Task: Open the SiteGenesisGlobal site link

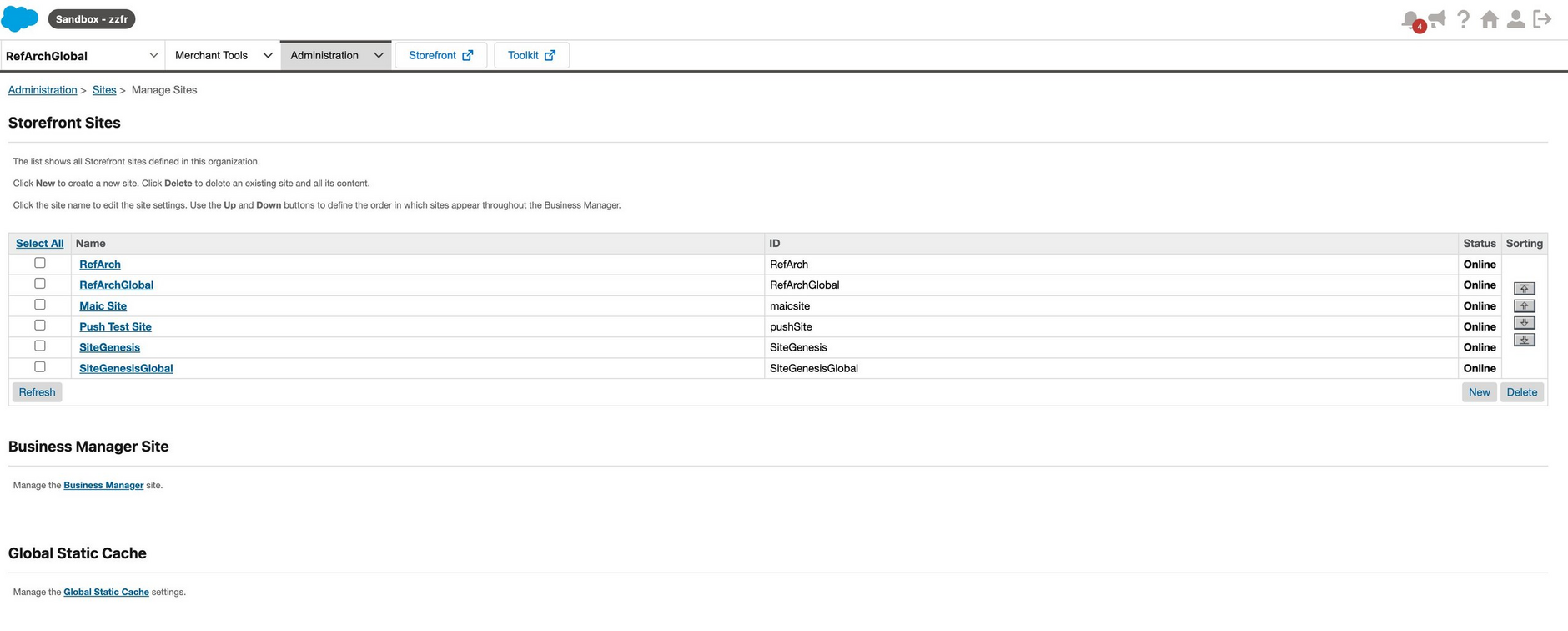Action: coord(127,368)
